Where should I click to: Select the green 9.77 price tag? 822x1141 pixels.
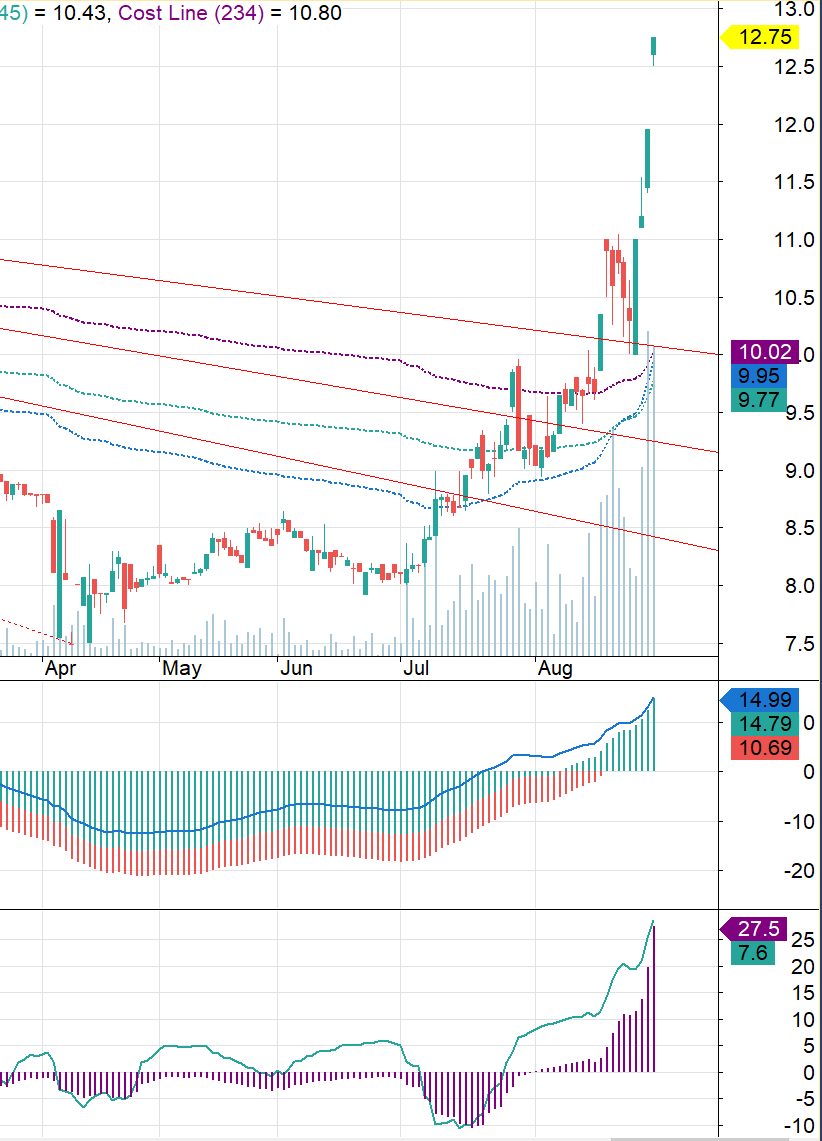(759, 399)
